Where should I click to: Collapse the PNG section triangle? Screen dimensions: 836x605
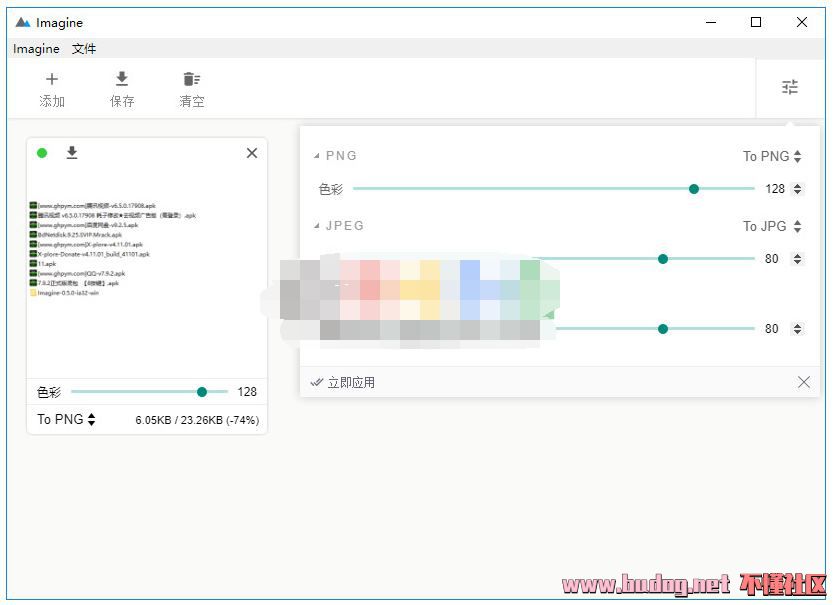click(x=317, y=156)
